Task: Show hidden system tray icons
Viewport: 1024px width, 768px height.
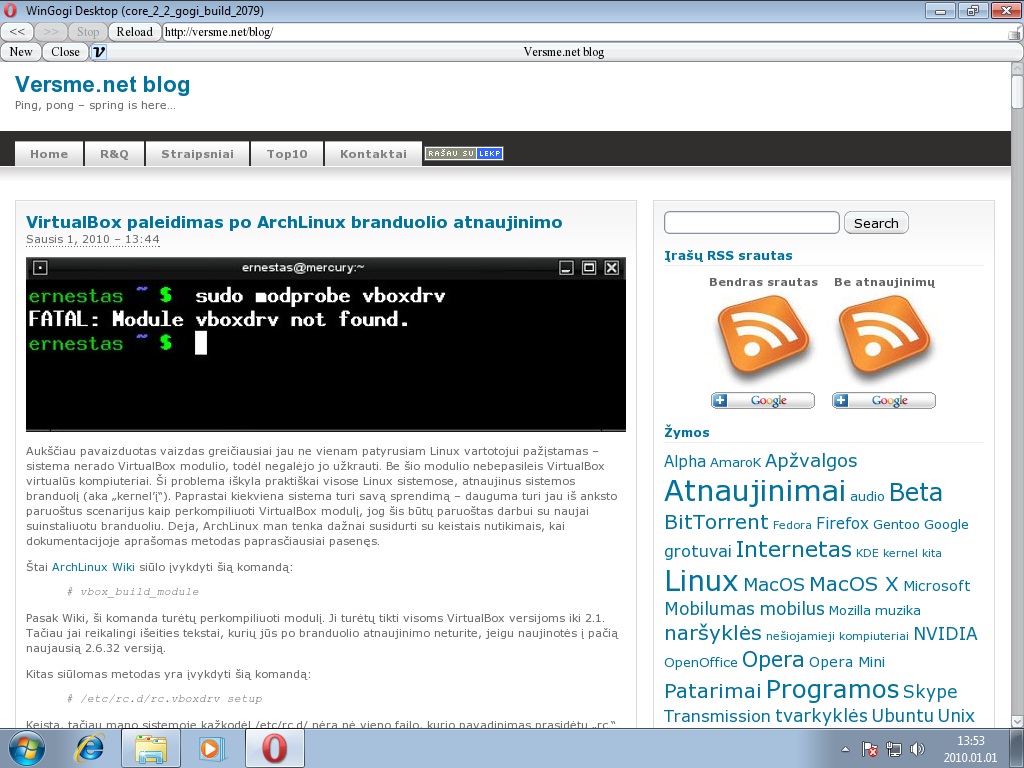Action: [x=845, y=750]
